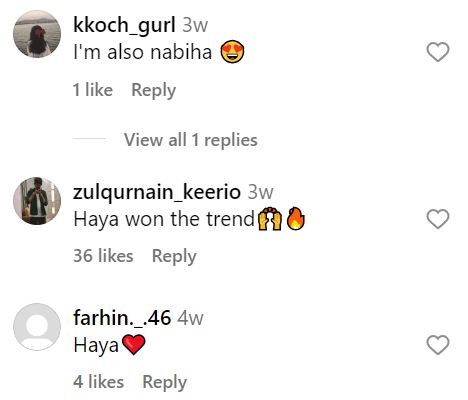Like kkoch_gurl's comment with the heart icon
The image size is (468, 400).
438,52
